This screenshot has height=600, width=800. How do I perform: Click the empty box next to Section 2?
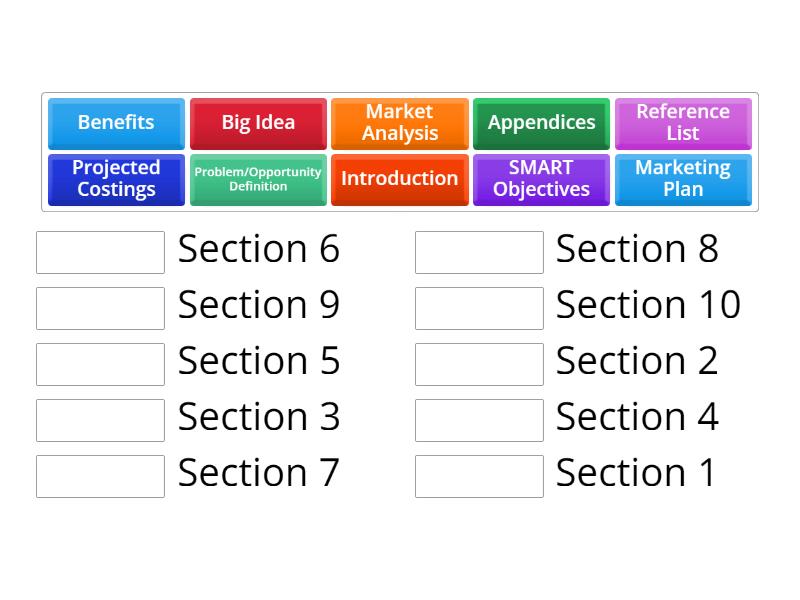479,364
